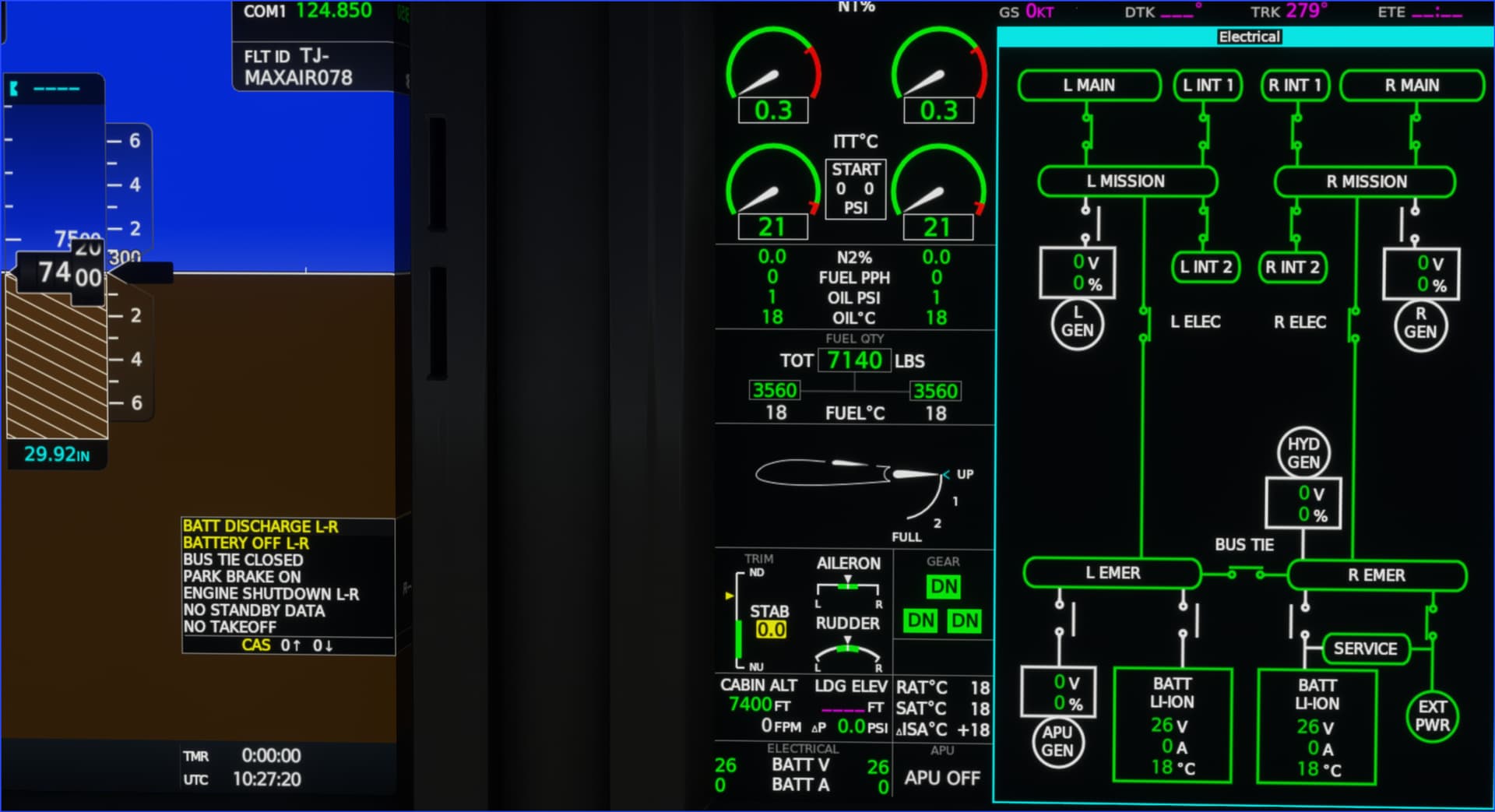
Task: Click the R GEN generator circle
Action: [1420, 324]
